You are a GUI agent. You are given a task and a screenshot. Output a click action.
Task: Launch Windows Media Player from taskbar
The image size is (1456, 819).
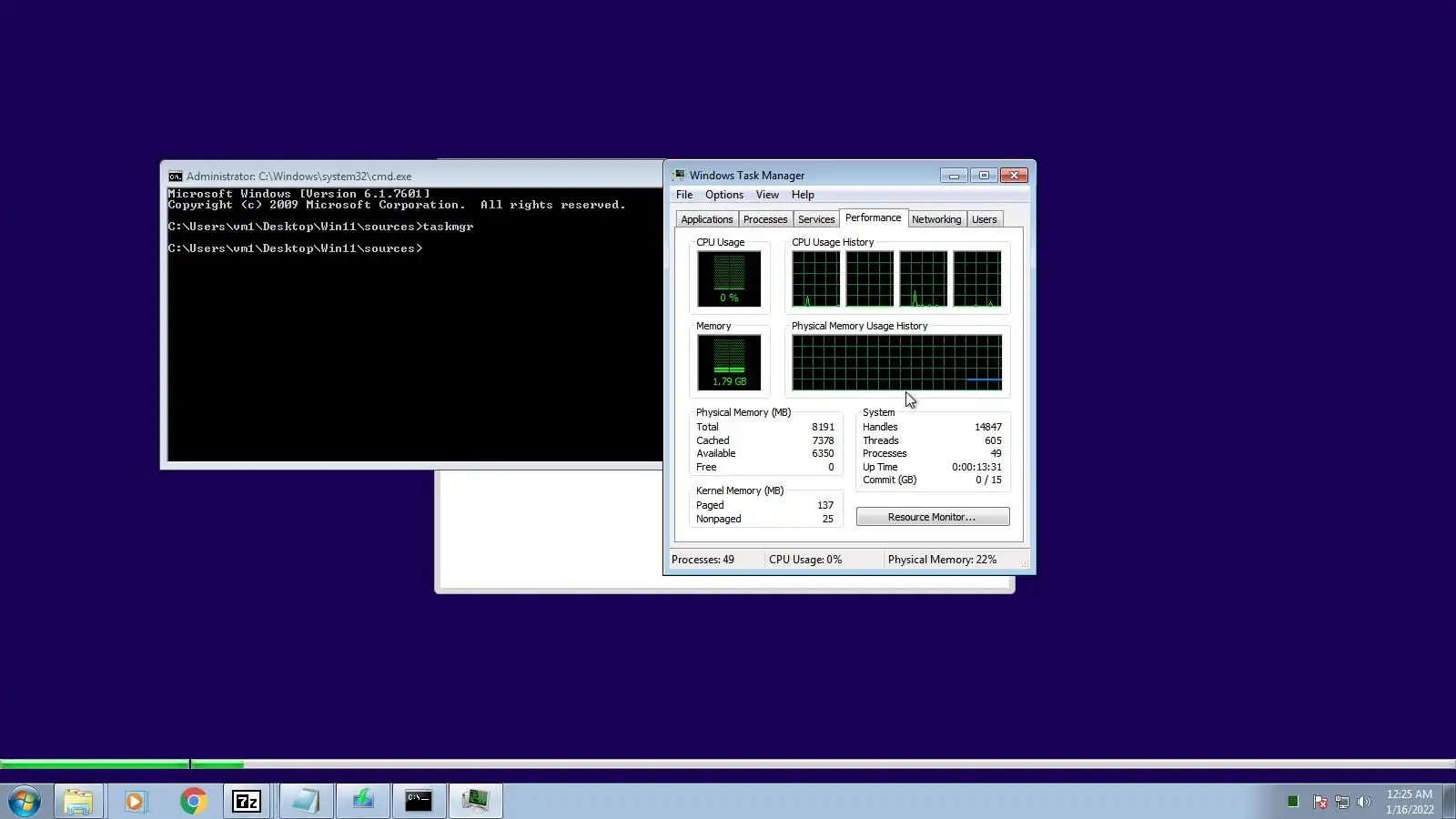(135, 802)
